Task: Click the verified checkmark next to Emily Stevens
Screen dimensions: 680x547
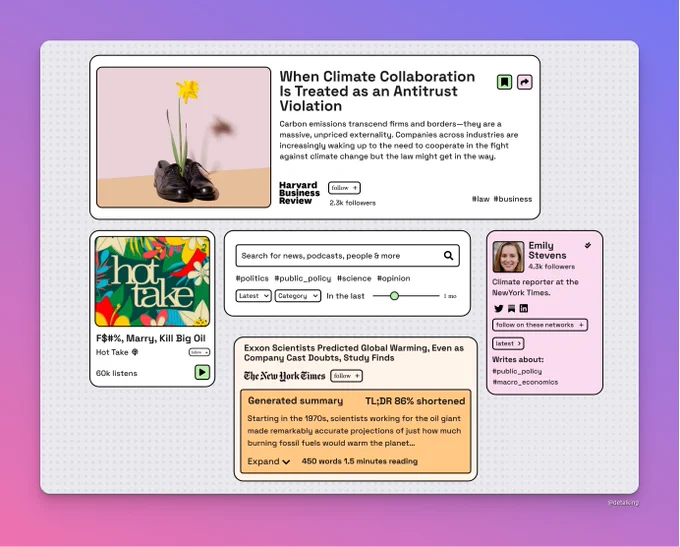Action: (x=588, y=246)
